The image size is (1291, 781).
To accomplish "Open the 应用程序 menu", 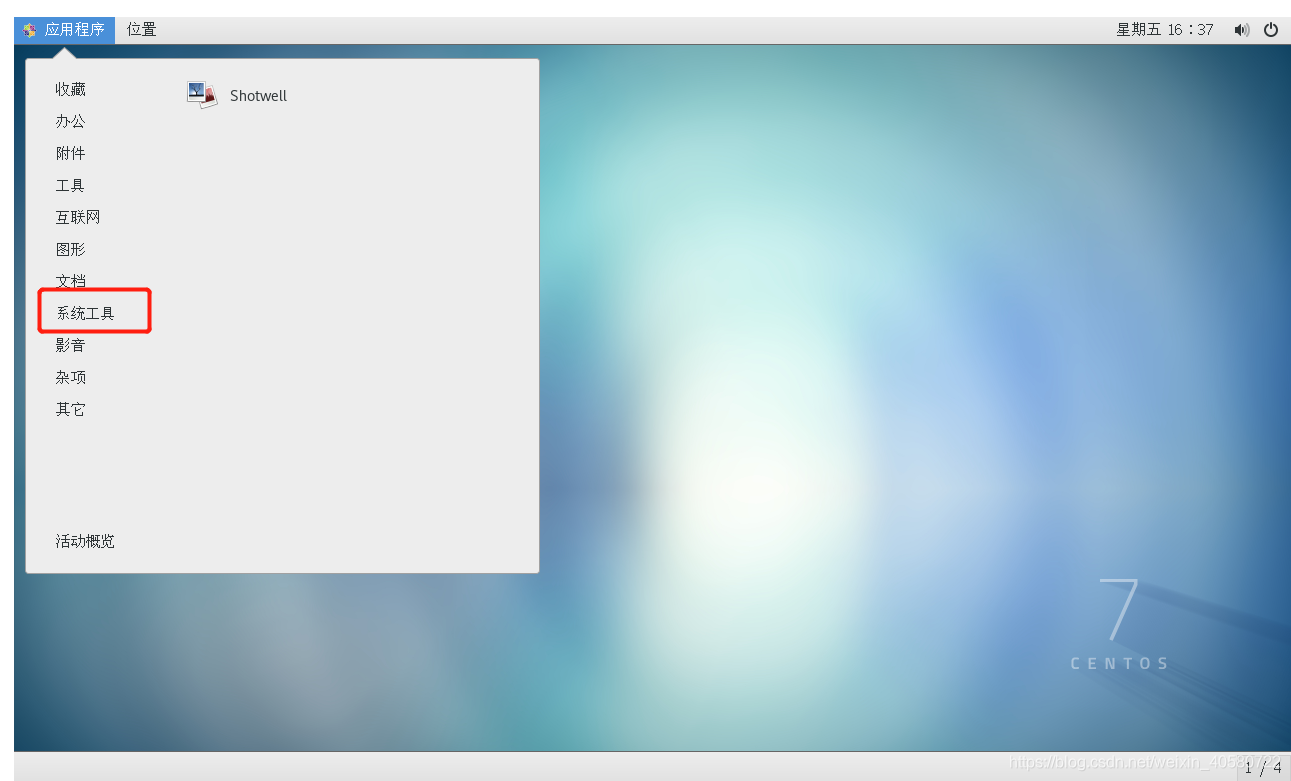I will pyautogui.click(x=64, y=30).
